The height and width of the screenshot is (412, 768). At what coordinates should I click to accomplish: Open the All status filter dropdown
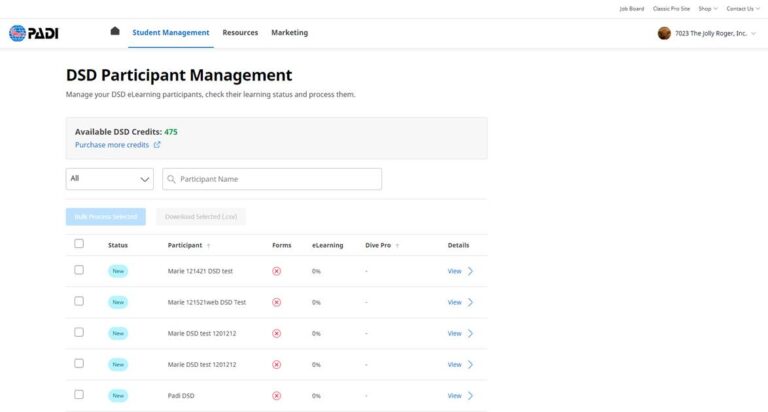(110, 179)
